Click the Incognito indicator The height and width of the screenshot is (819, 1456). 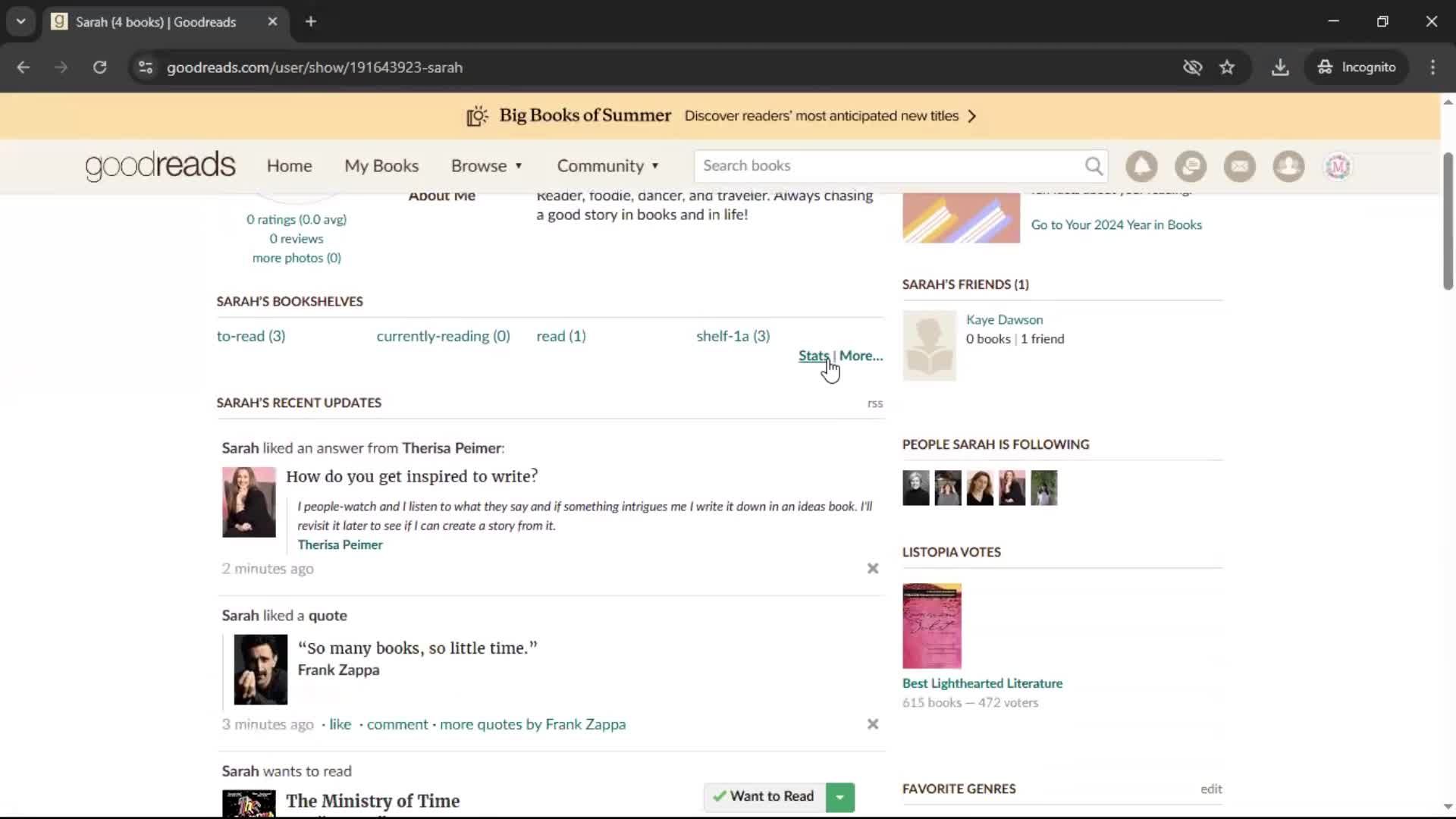[1357, 67]
